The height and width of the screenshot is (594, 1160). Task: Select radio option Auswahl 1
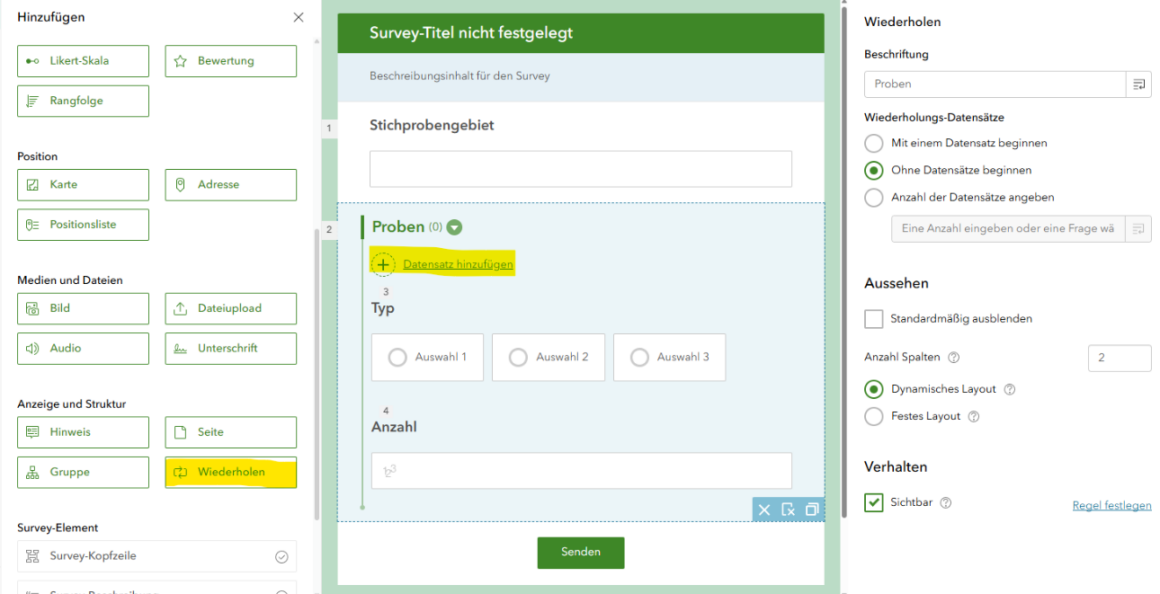coord(428,357)
